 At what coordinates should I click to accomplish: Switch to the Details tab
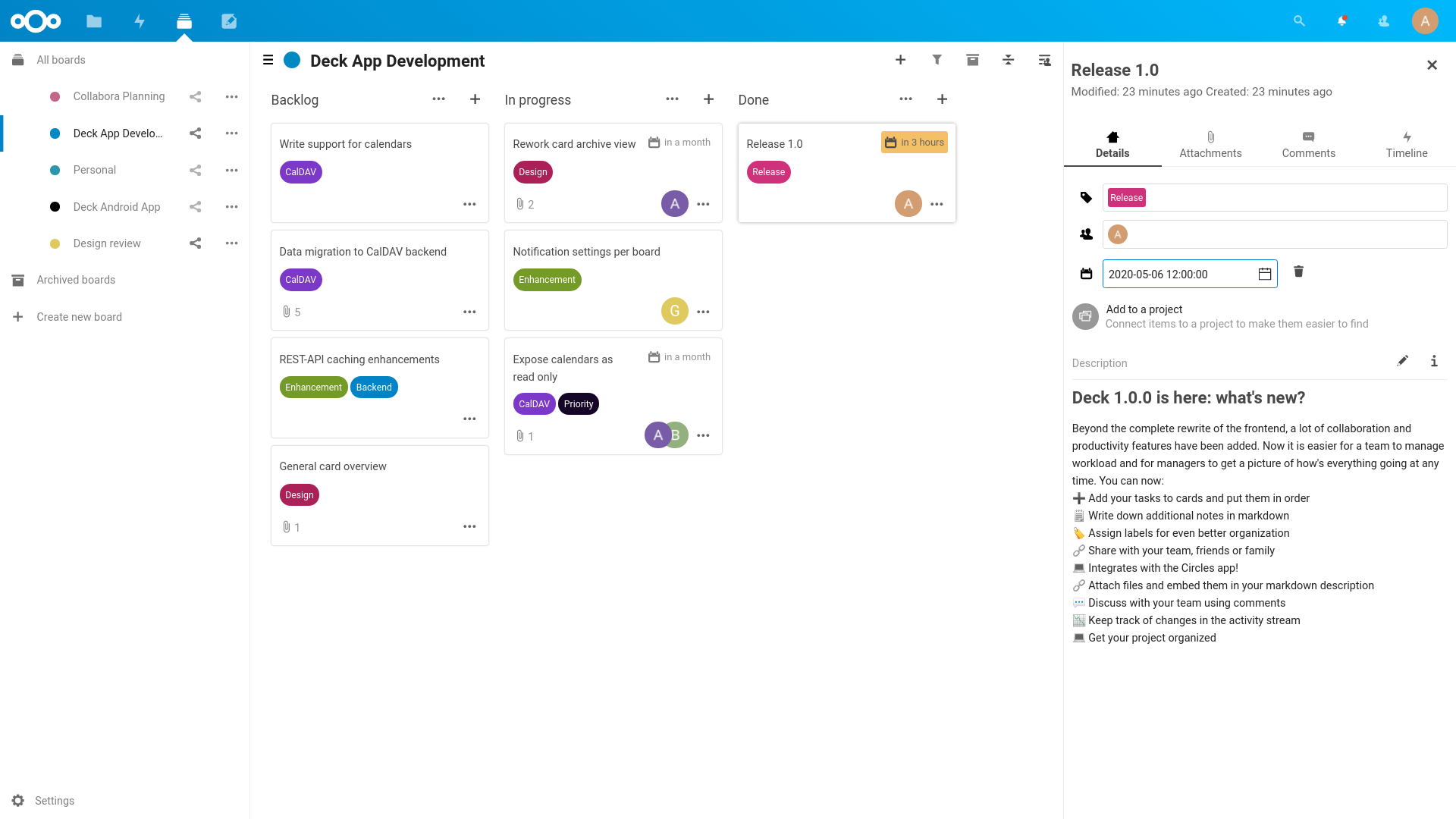1112,144
